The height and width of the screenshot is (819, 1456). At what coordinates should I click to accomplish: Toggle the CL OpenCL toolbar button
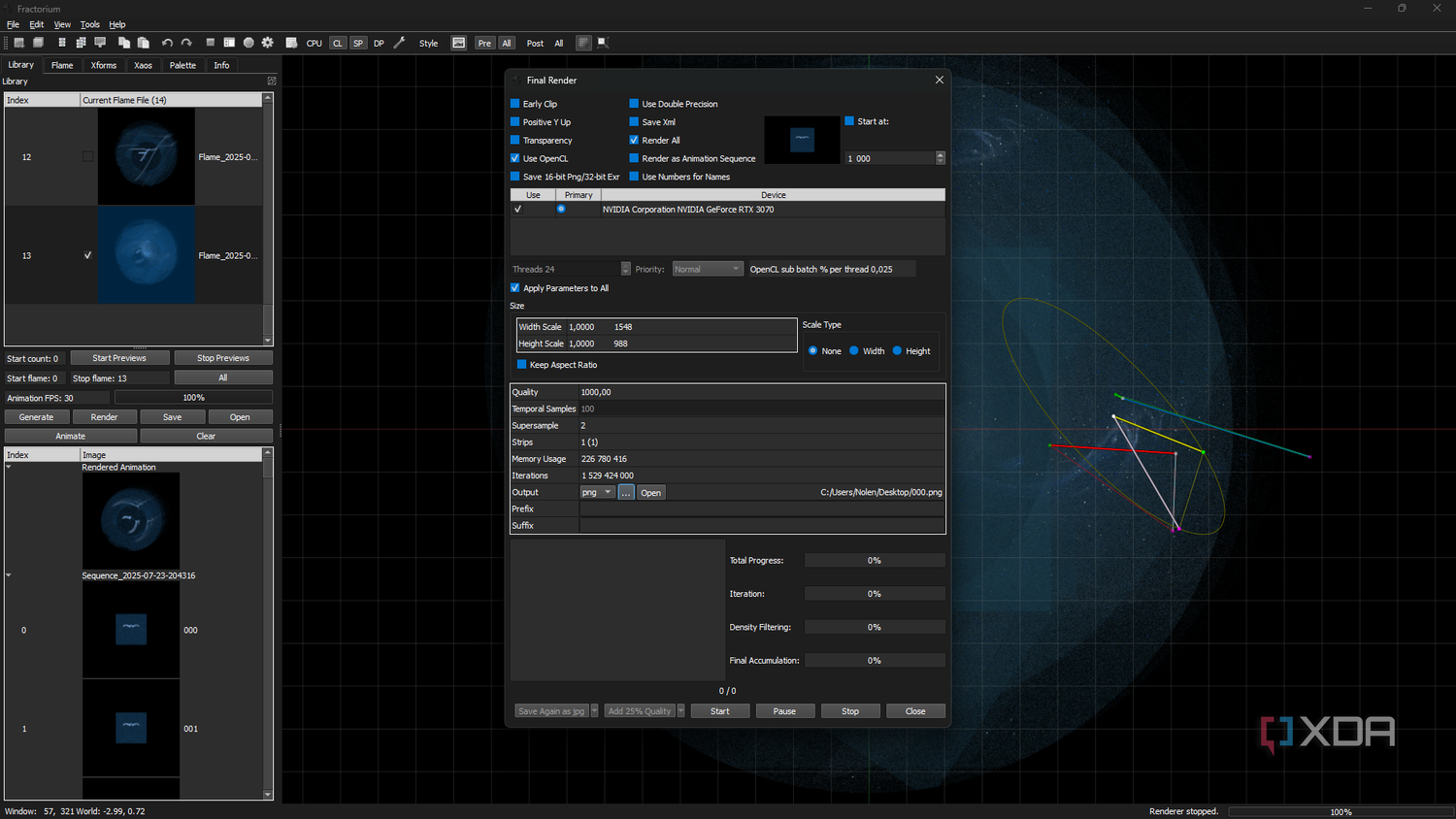pyautogui.click(x=338, y=43)
